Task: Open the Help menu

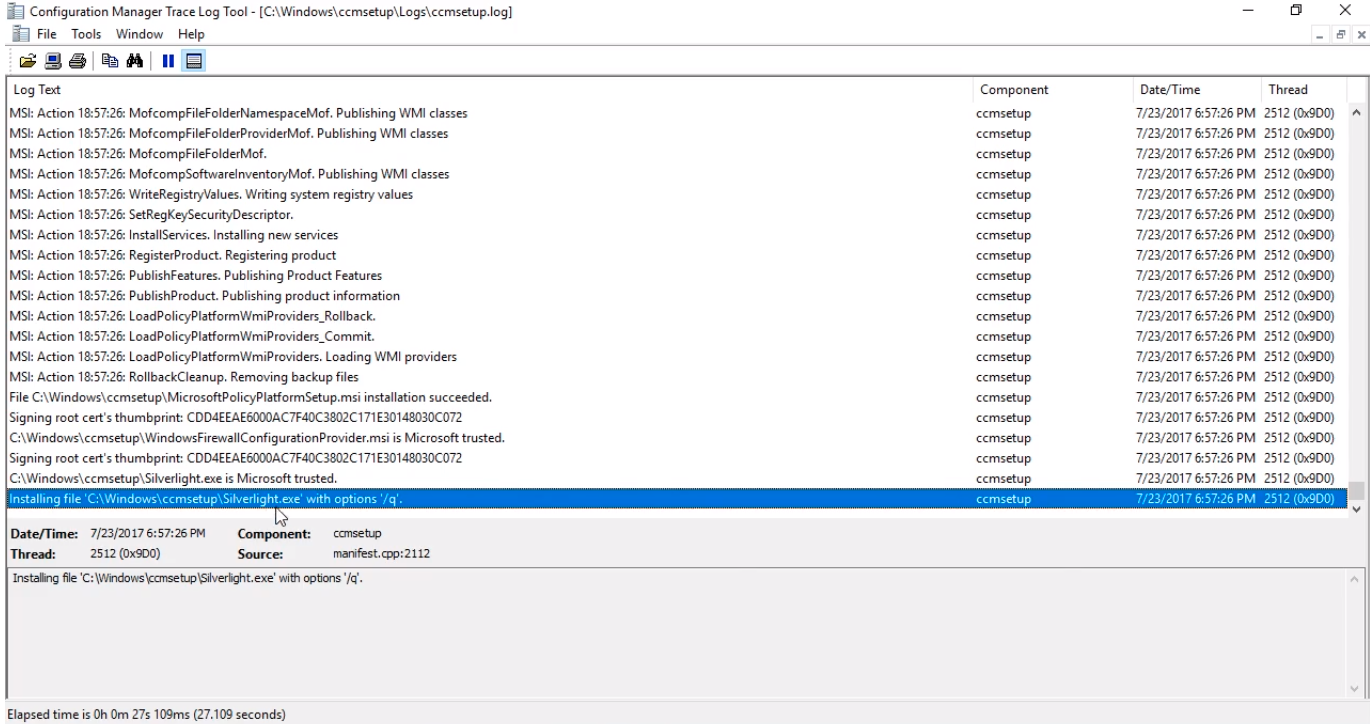Action: tap(191, 34)
